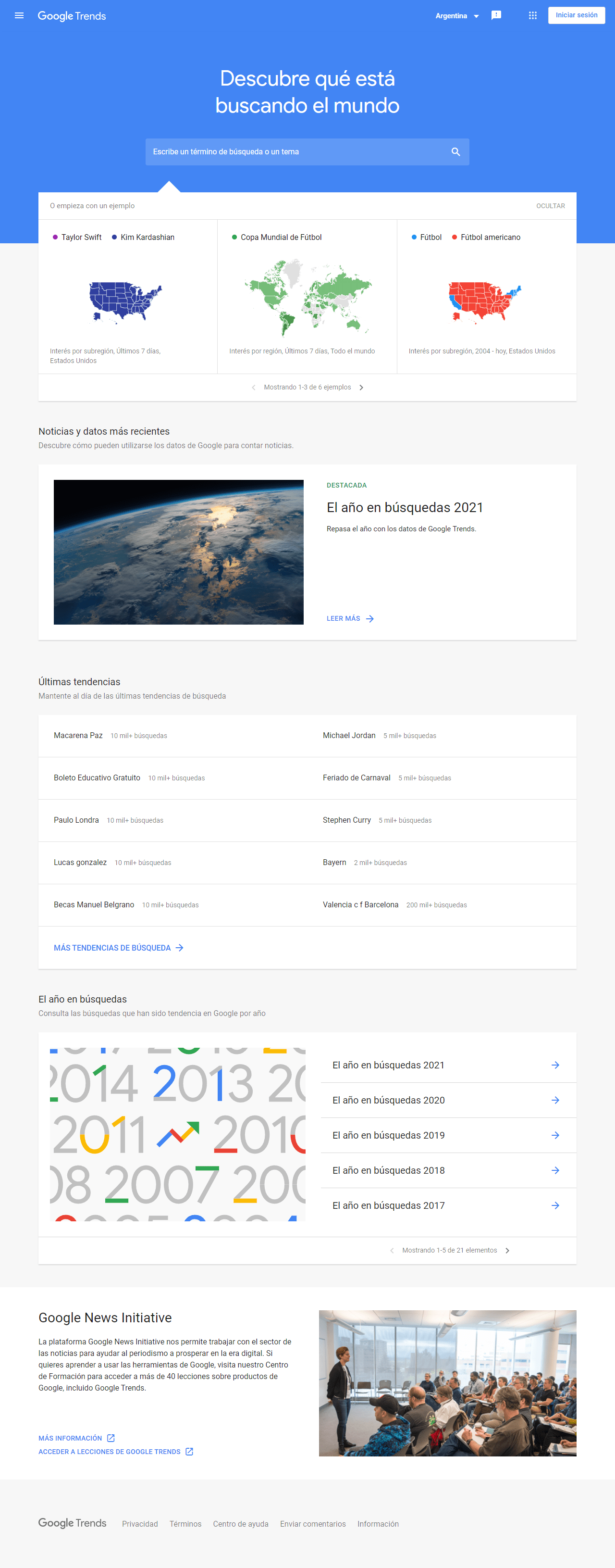Image resolution: width=615 pixels, height=1568 pixels.
Task: Open MÁS TENDENCIAS DE BÚSQUEDA link
Action: point(112,948)
